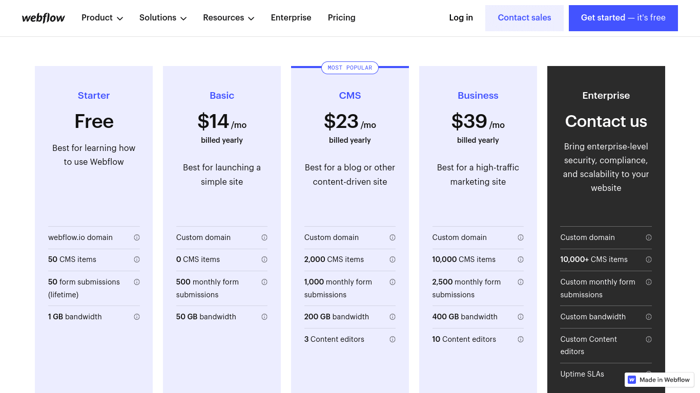This screenshot has height=393, width=700.
Task: Open info for Custom monthly form submissions
Action: (649, 282)
